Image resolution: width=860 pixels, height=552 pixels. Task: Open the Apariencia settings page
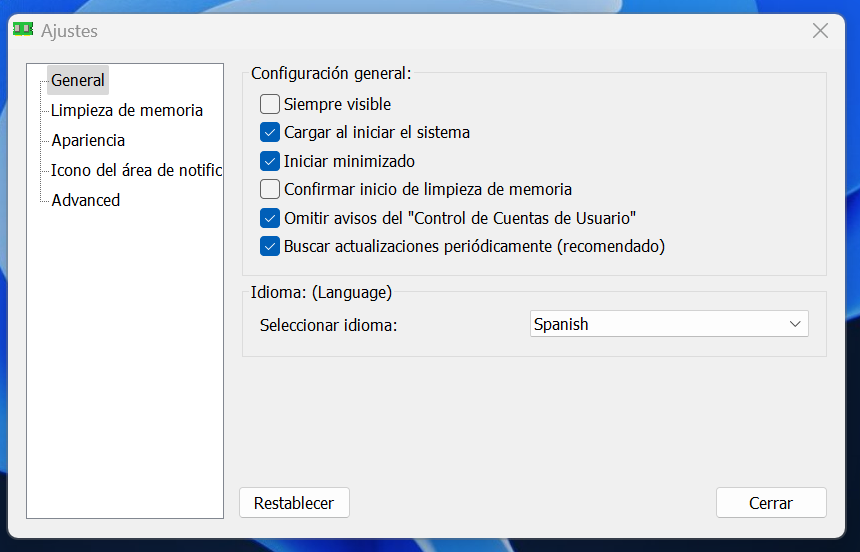tap(88, 140)
